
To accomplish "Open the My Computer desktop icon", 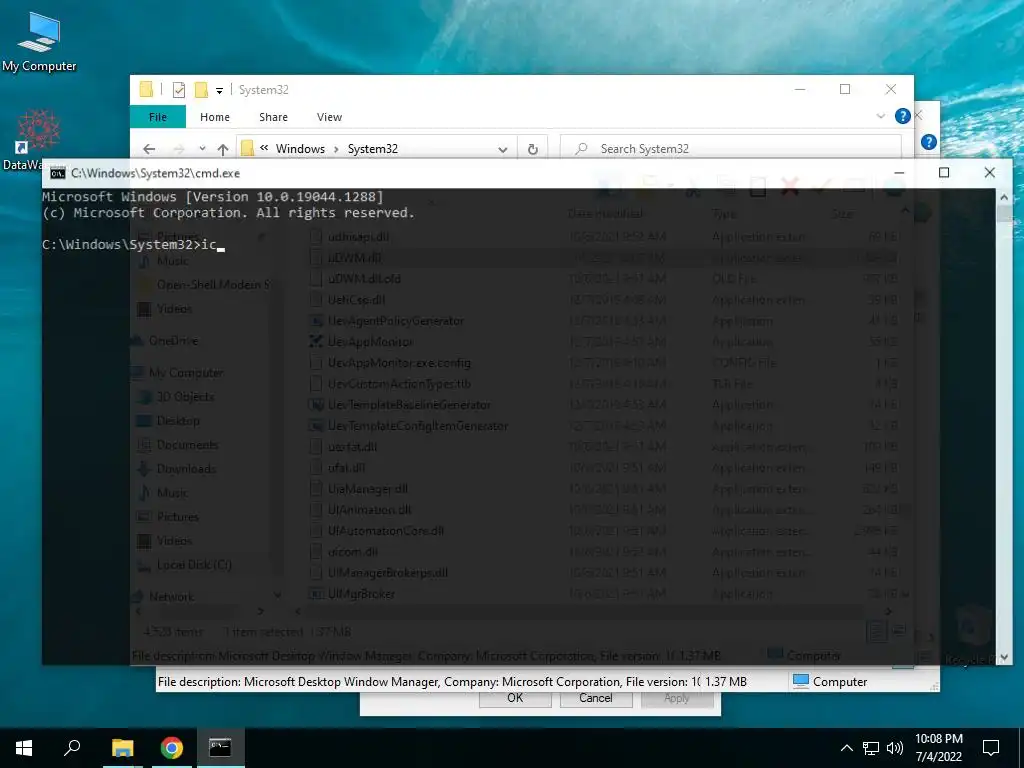I will 39,42.
